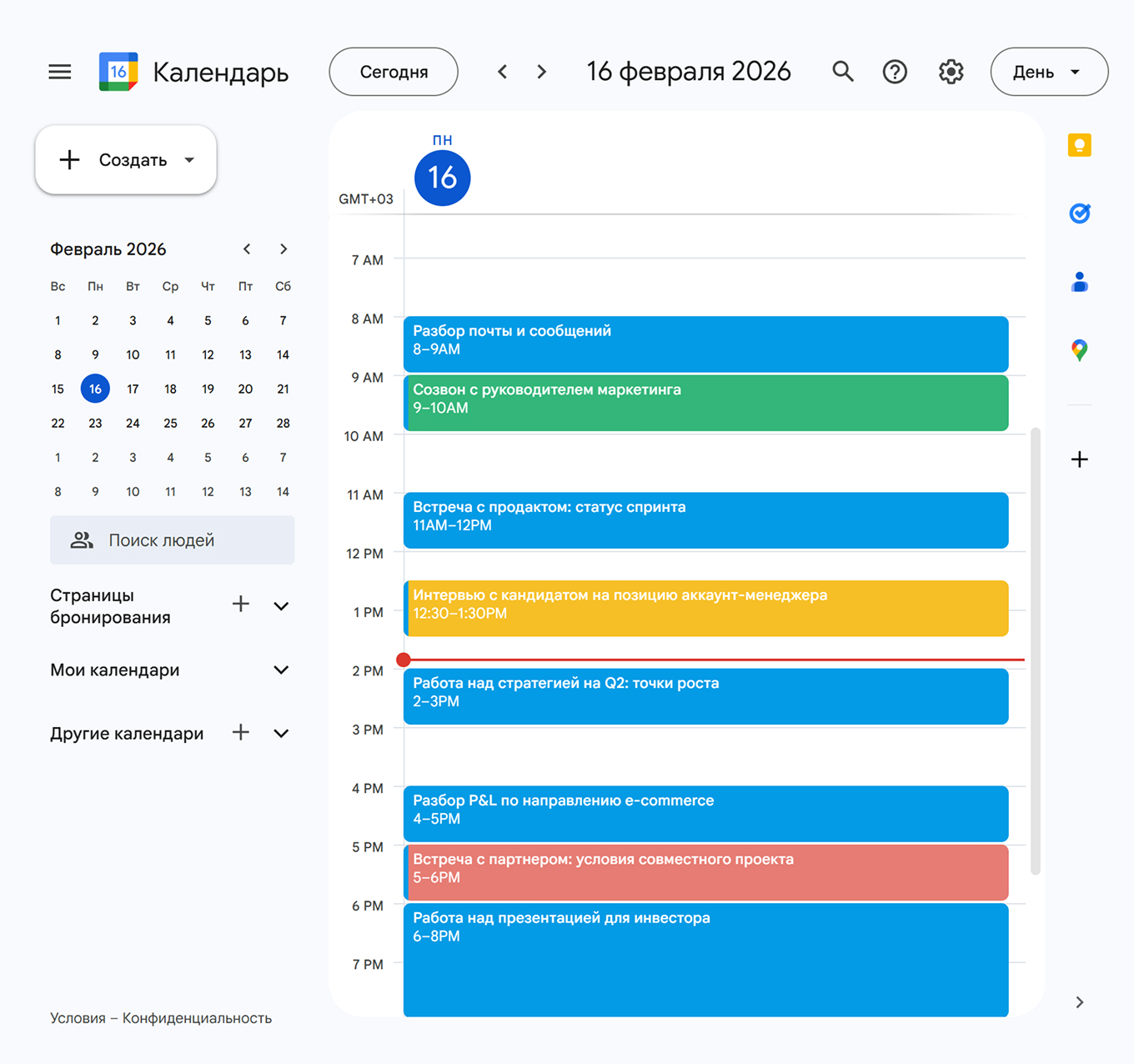Click the Сегодня button

point(393,72)
